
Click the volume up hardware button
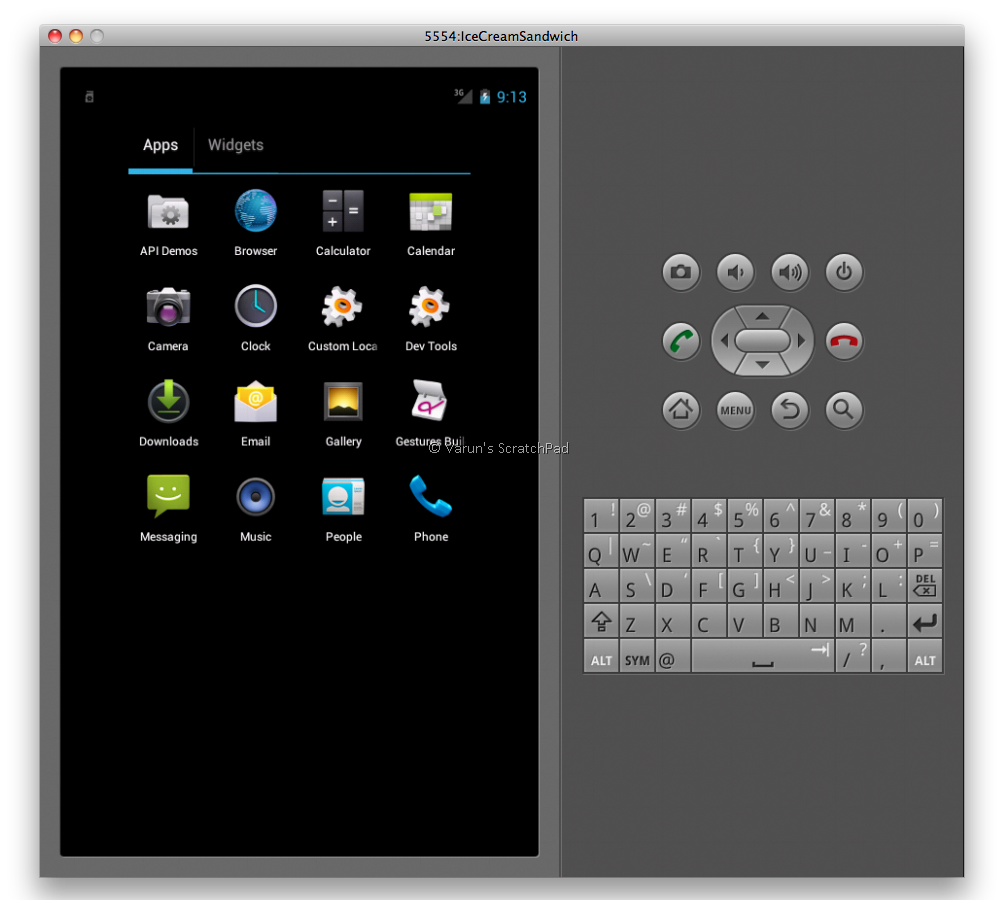[789, 272]
